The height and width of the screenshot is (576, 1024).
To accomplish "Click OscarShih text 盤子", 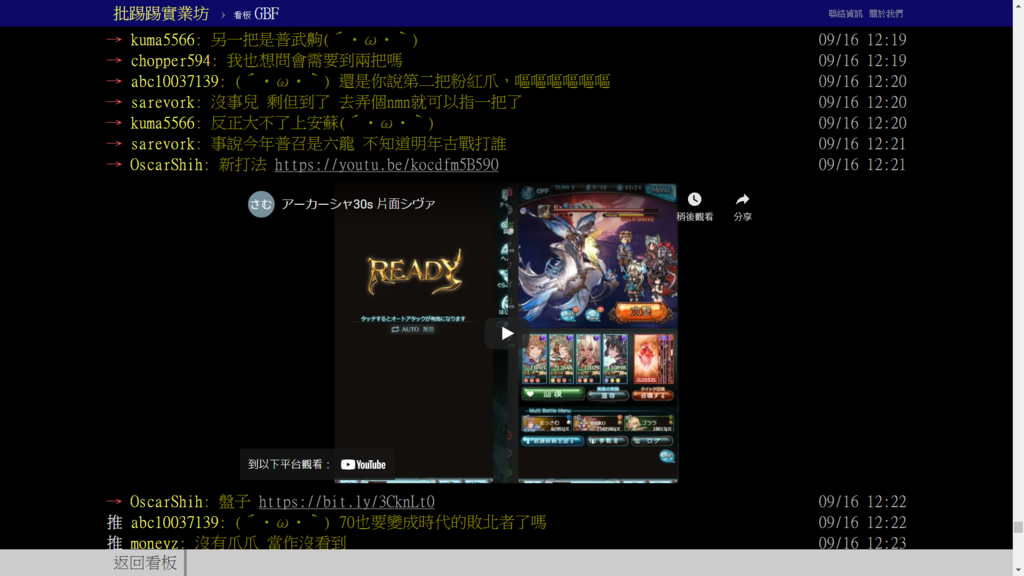I will point(234,502).
